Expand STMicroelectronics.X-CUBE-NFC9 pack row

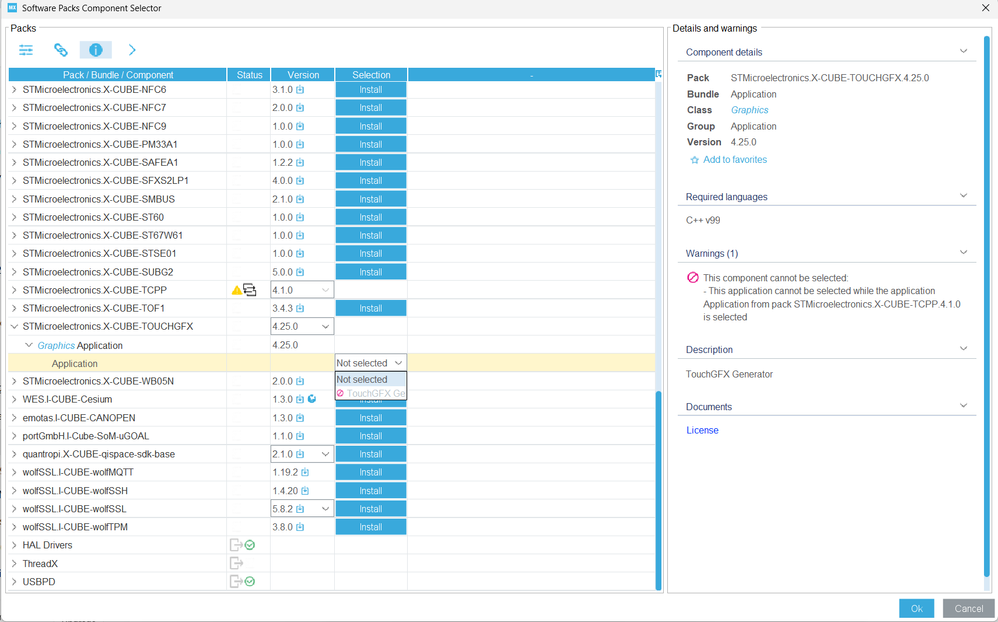point(14,126)
